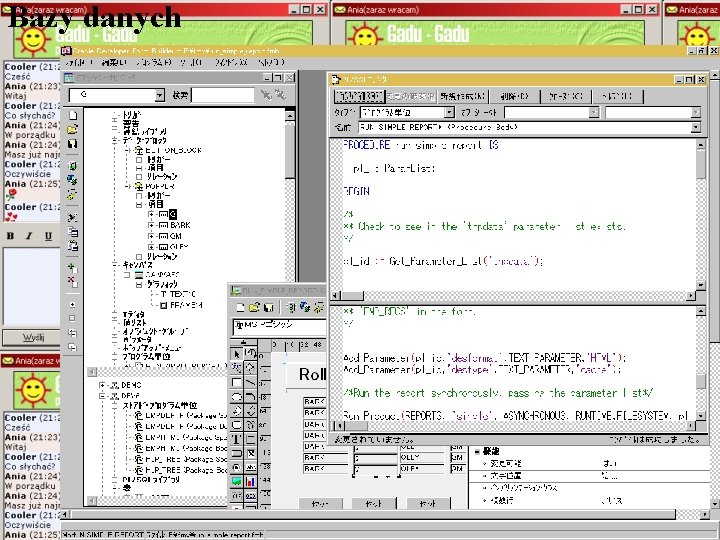Viewport: 720px width, 540px height.
Task: Click the Form Builder bottom horizontal scrollbar
Action: tap(383, 515)
